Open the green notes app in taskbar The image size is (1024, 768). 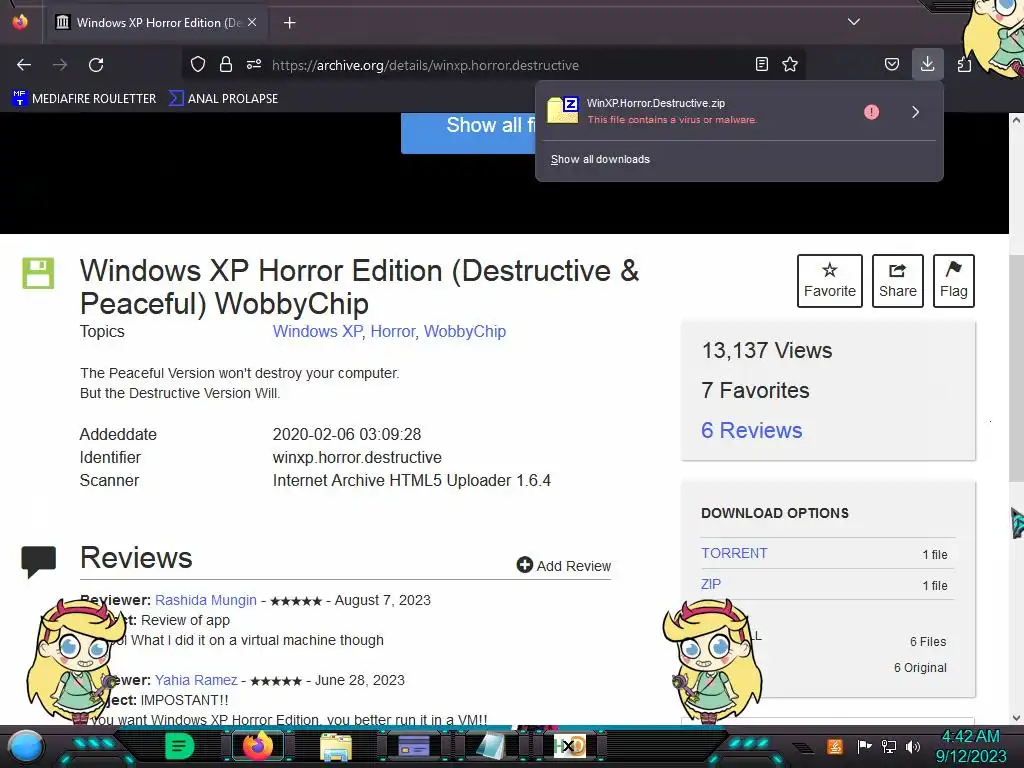(x=180, y=746)
